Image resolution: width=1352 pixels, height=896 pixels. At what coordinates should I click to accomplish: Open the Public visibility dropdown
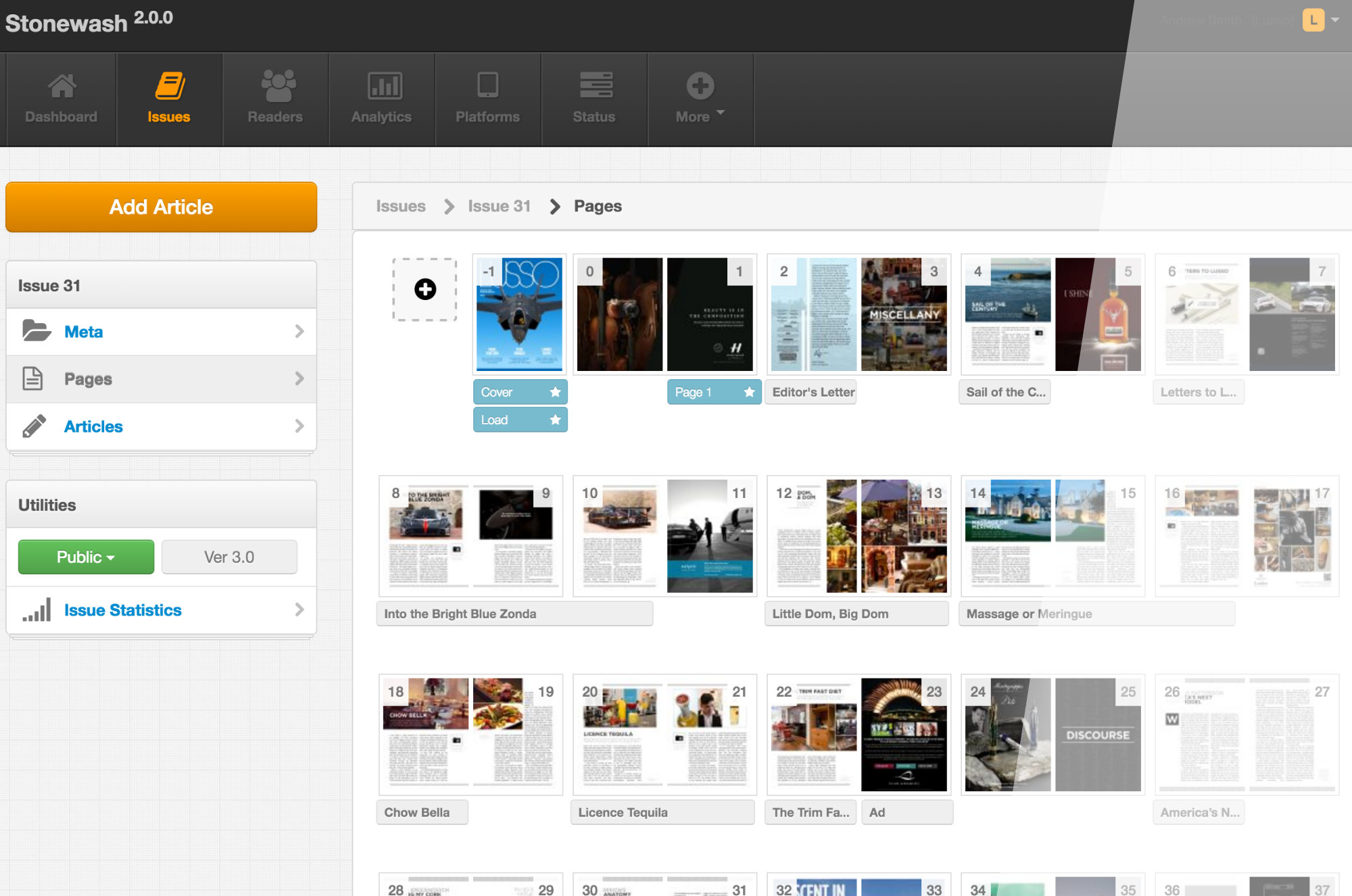(x=86, y=557)
